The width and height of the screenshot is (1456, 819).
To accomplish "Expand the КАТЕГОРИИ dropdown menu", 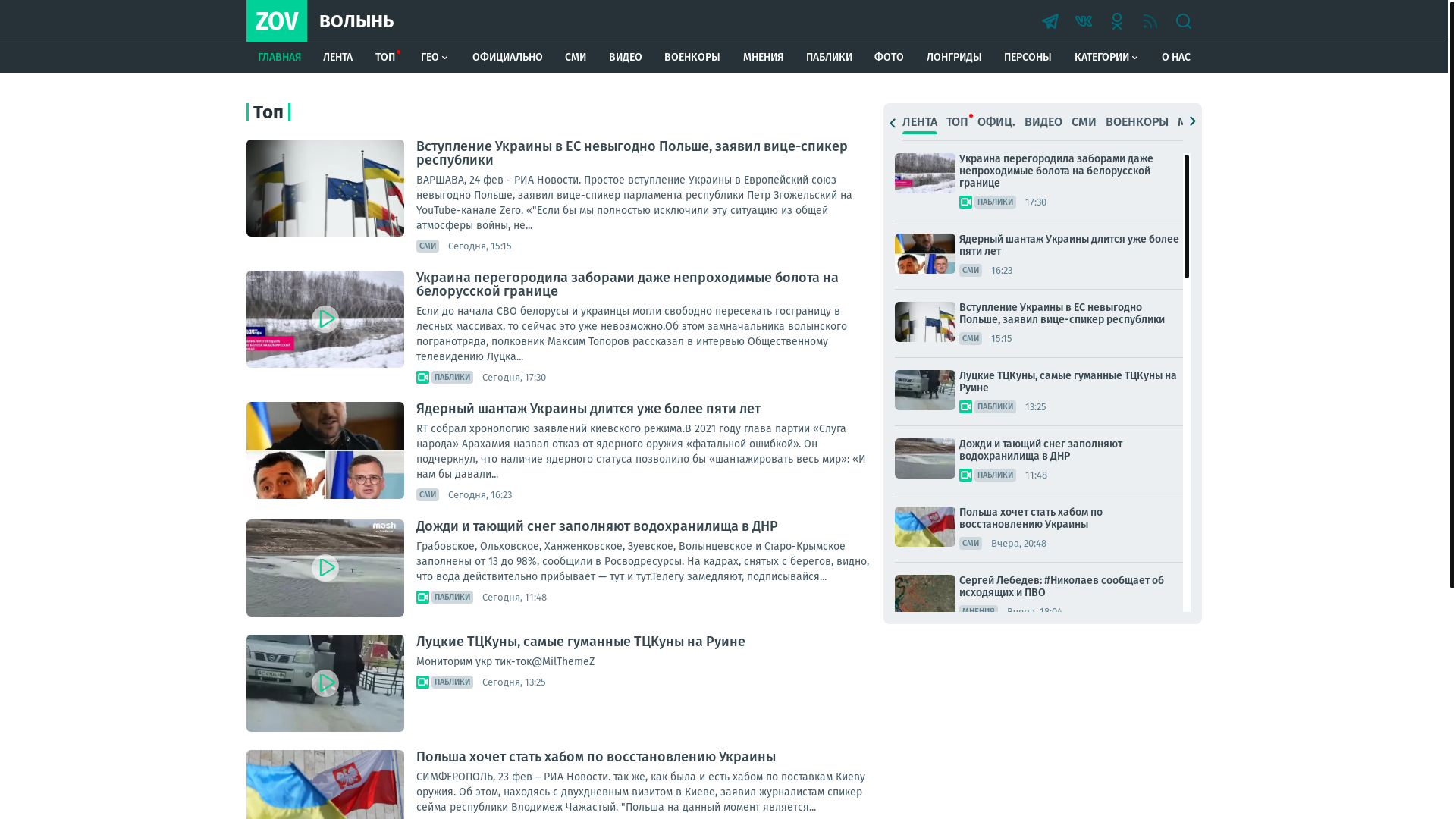I will pos(1106,58).
